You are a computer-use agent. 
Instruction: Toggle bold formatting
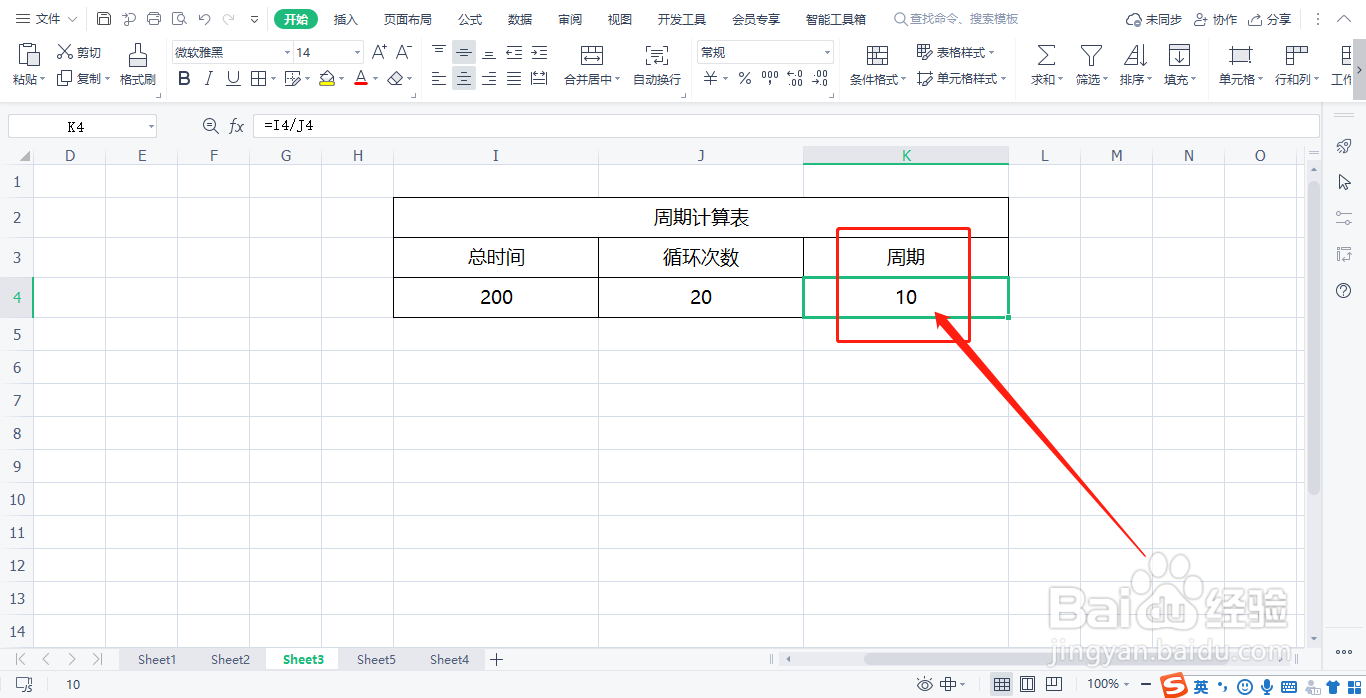click(x=183, y=78)
